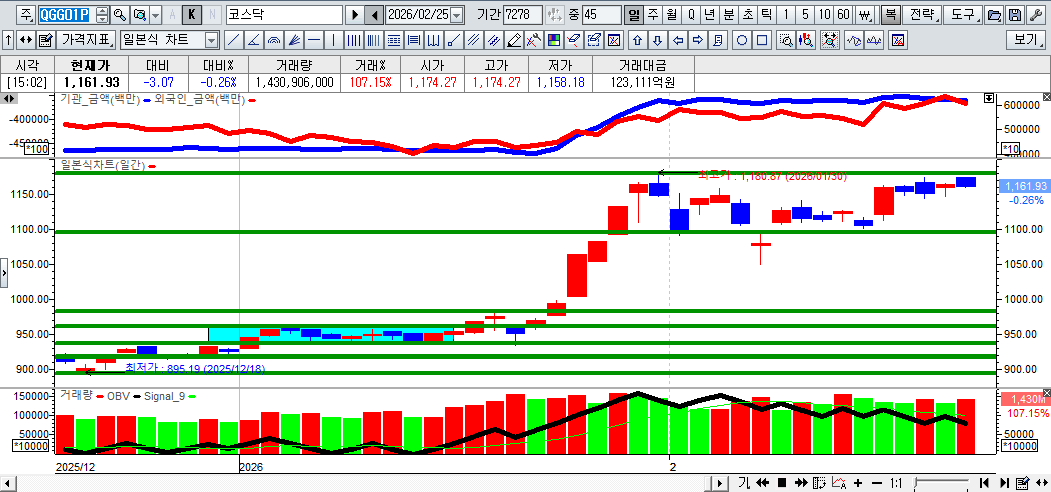Save chart with the floppy disk icon

click(1014, 15)
